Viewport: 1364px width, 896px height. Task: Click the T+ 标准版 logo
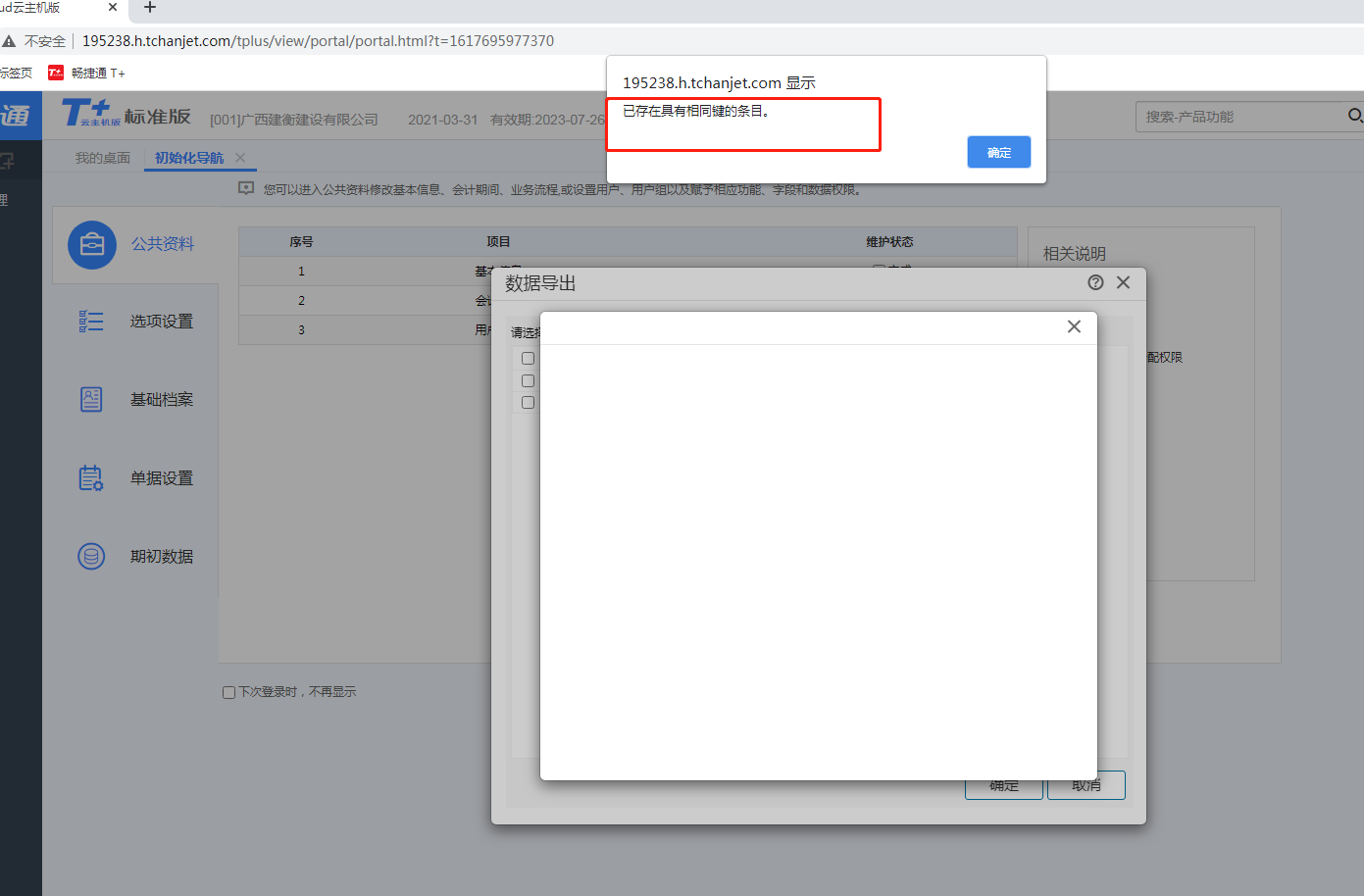pyautogui.click(x=126, y=114)
